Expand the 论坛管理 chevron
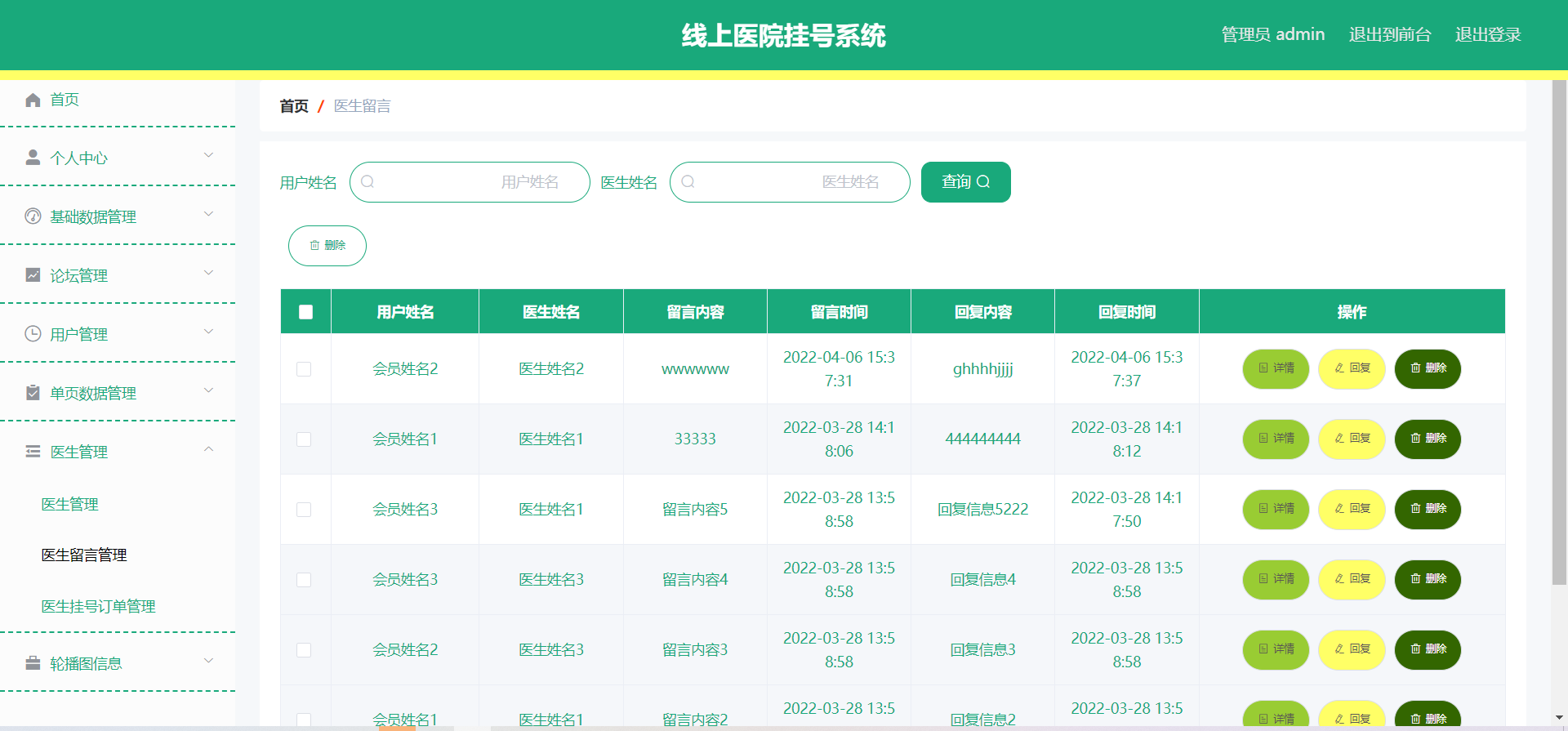This screenshot has height=731, width=1568. [x=208, y=273]
